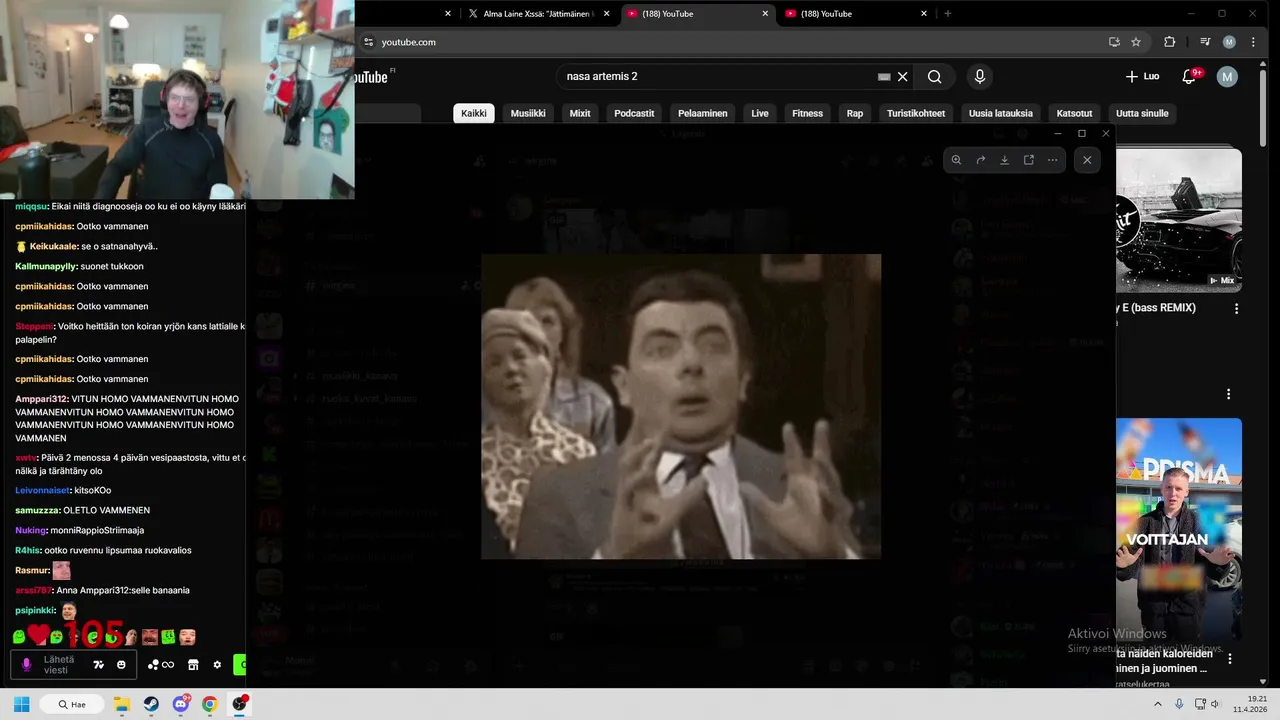
Task: Click the green button next to chat settings
Action: click(239, 665)
